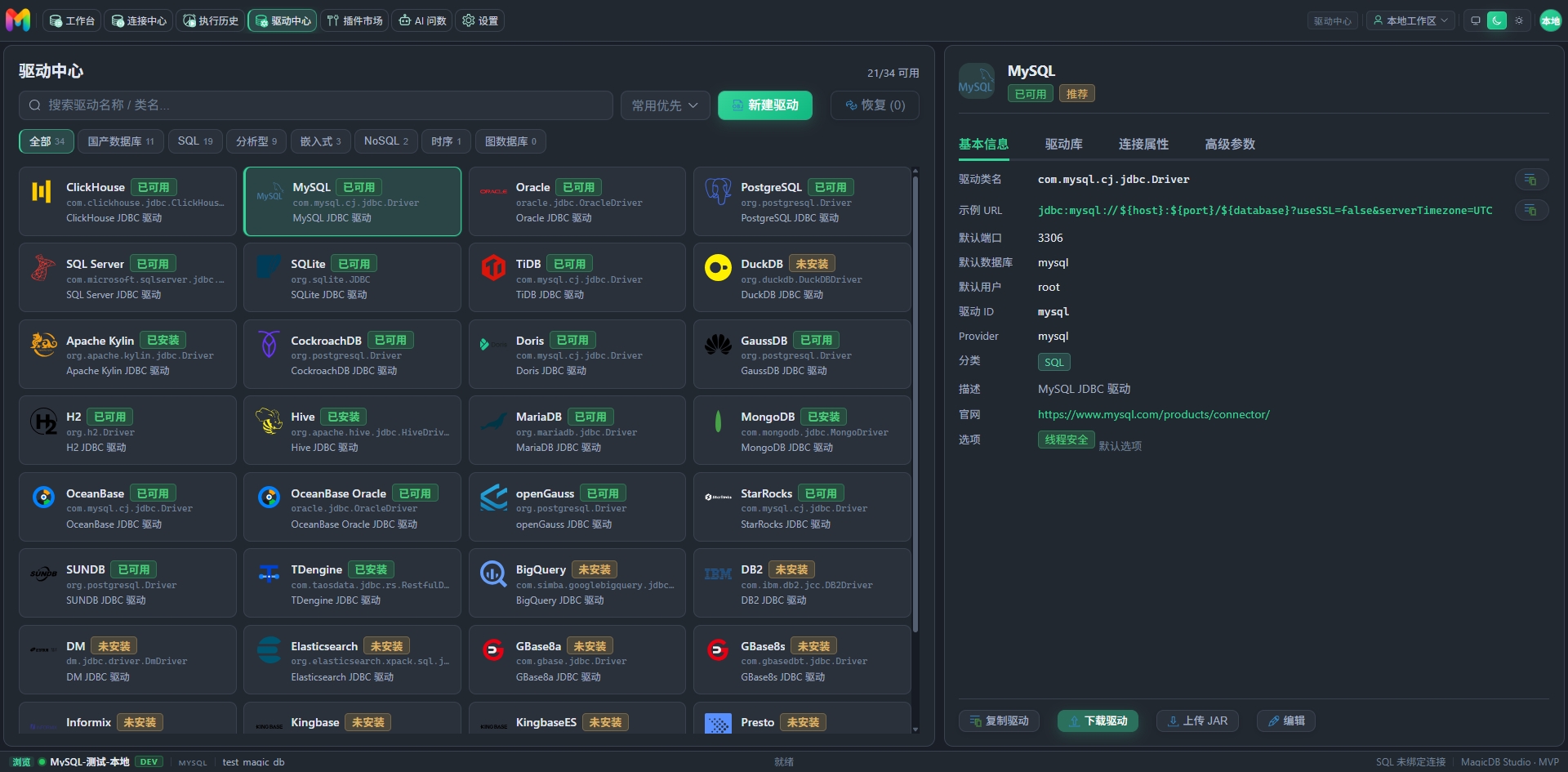The width and height of the screenshot is (1568, 772).
Task: Open the mysql.com connector link
Action: [x=1153, y=414]
